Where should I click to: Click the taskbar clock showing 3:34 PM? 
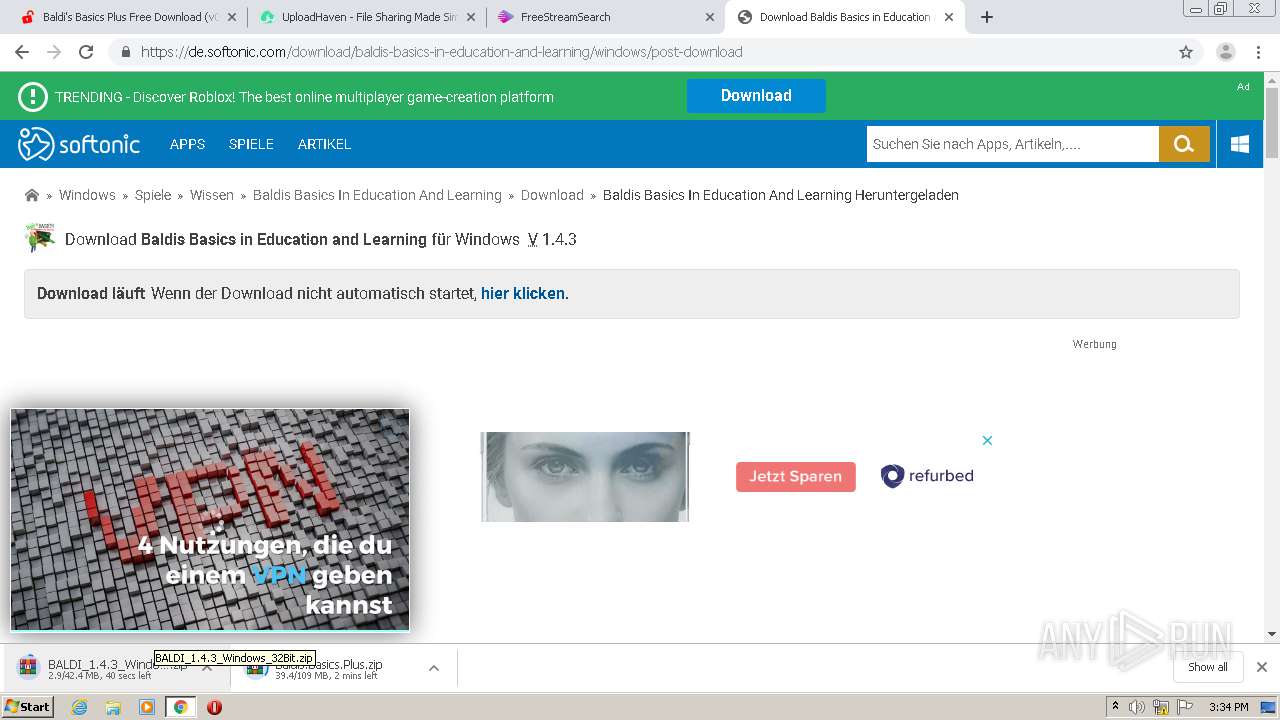tap(1228, 707)
